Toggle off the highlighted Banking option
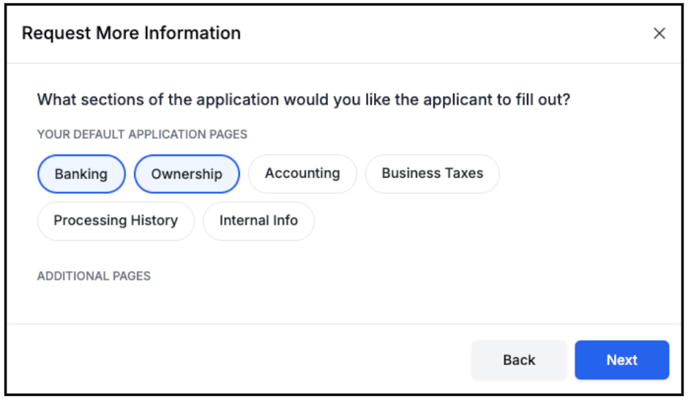This screenshot has height=401, width=688. pos(82,174)
